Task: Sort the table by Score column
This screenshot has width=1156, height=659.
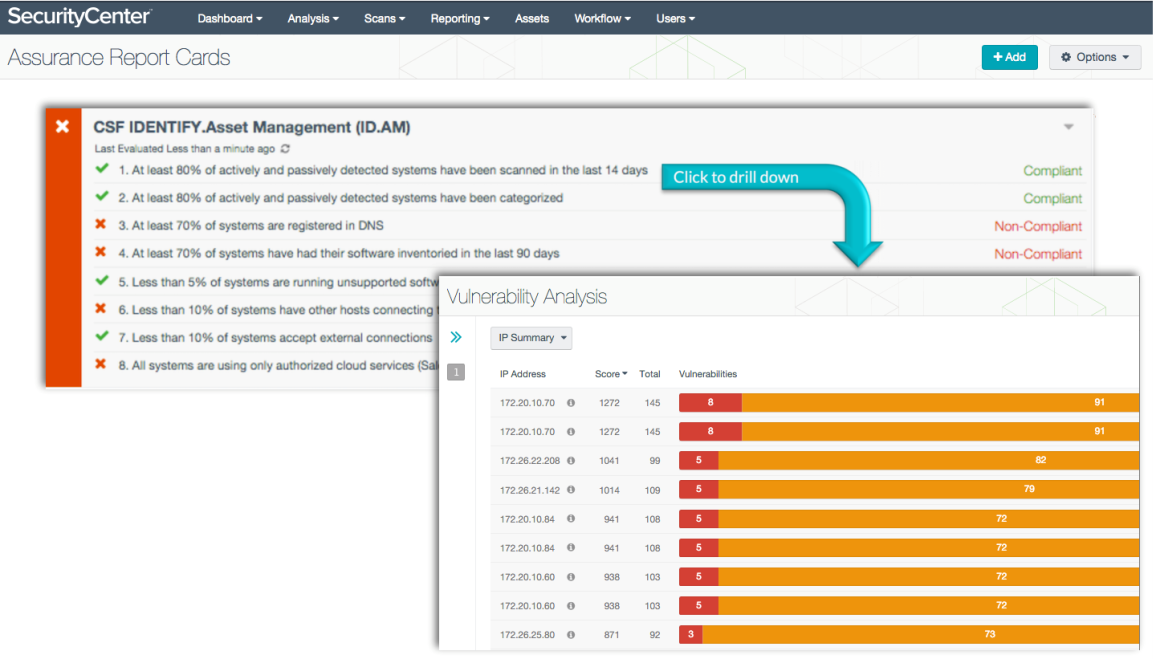Action: click(611, 374)
